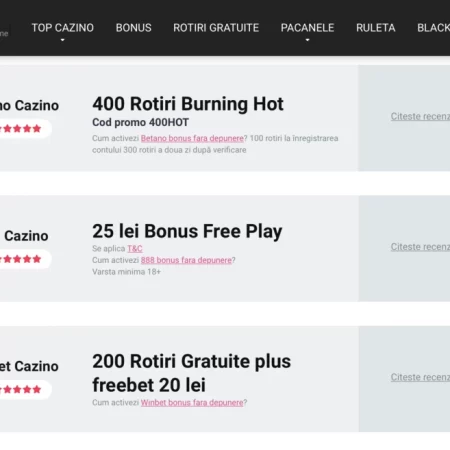Follow the Betano bonus fara depunere link

coord(192,138)
